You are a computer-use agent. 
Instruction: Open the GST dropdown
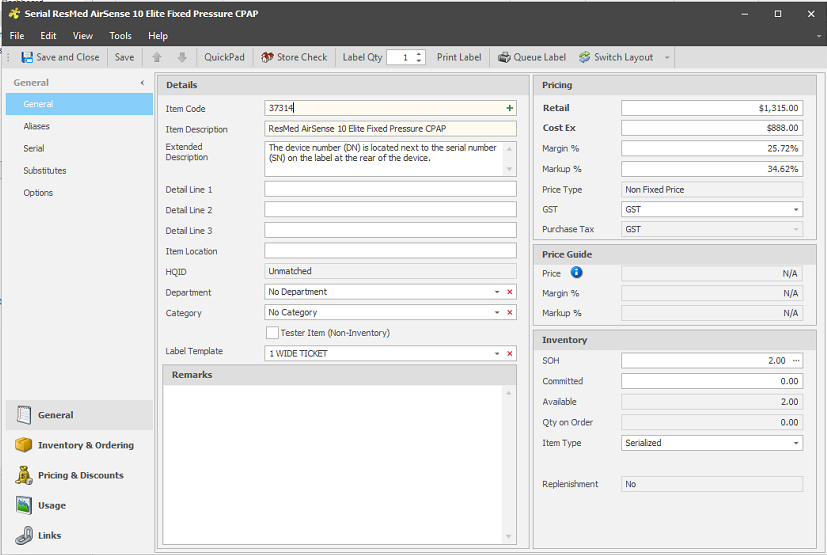click(796, 209)
